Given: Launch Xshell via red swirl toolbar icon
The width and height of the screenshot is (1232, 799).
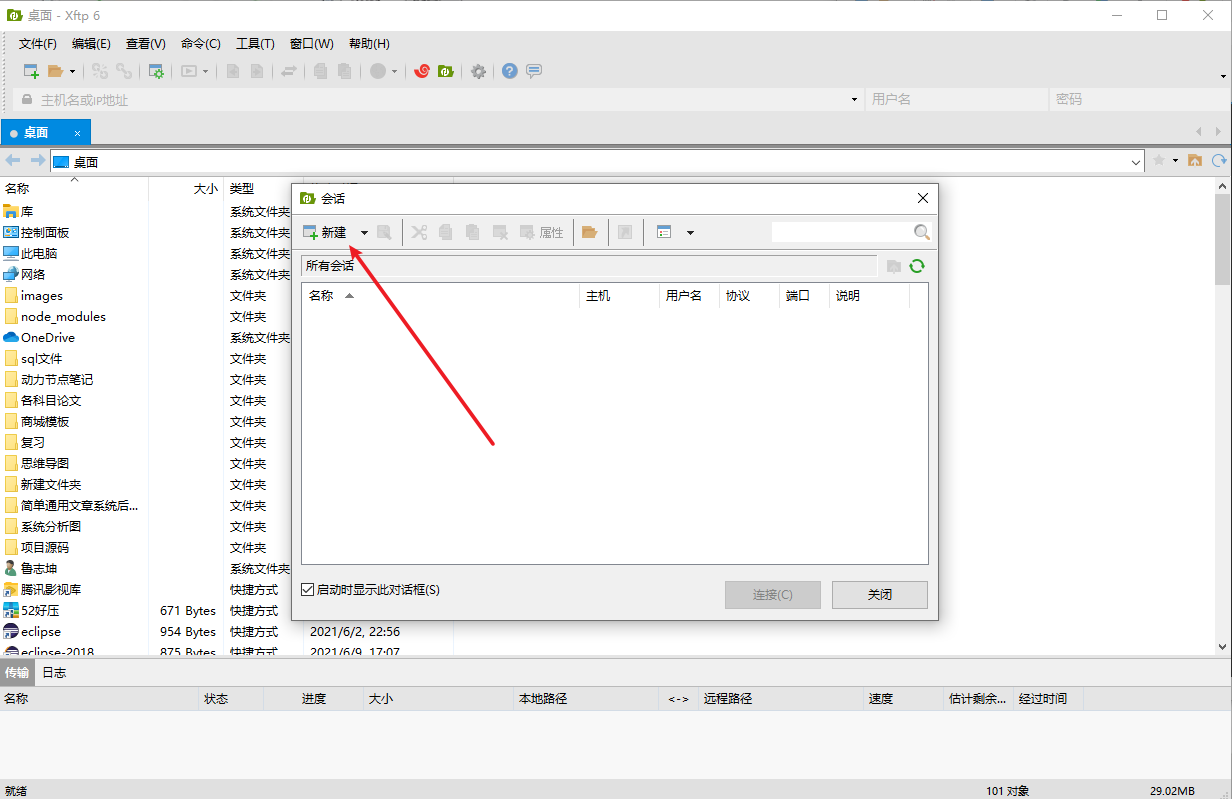Looking at the screenshot, I should (422, 71).
